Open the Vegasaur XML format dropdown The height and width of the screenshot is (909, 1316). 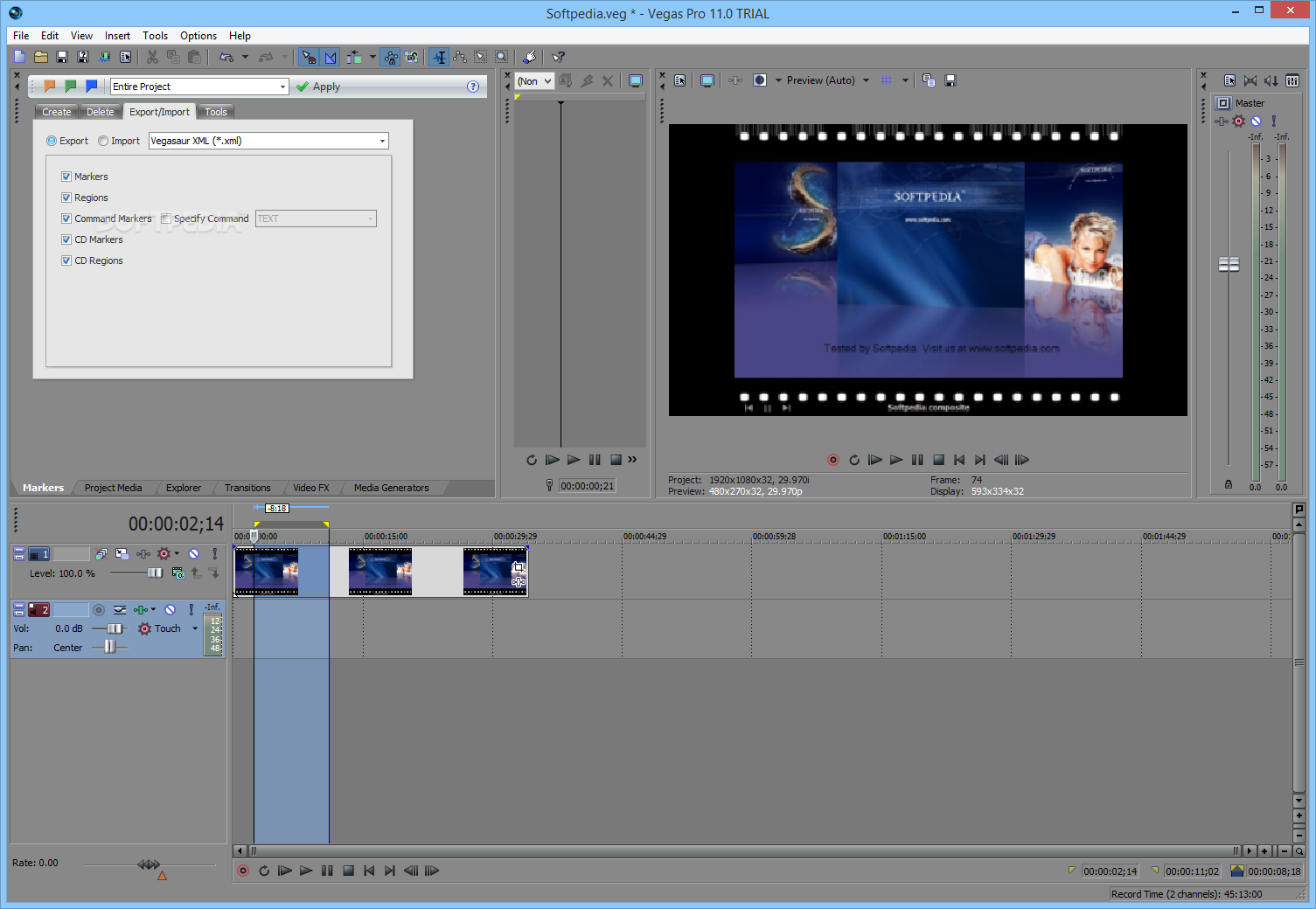[268, 141]
